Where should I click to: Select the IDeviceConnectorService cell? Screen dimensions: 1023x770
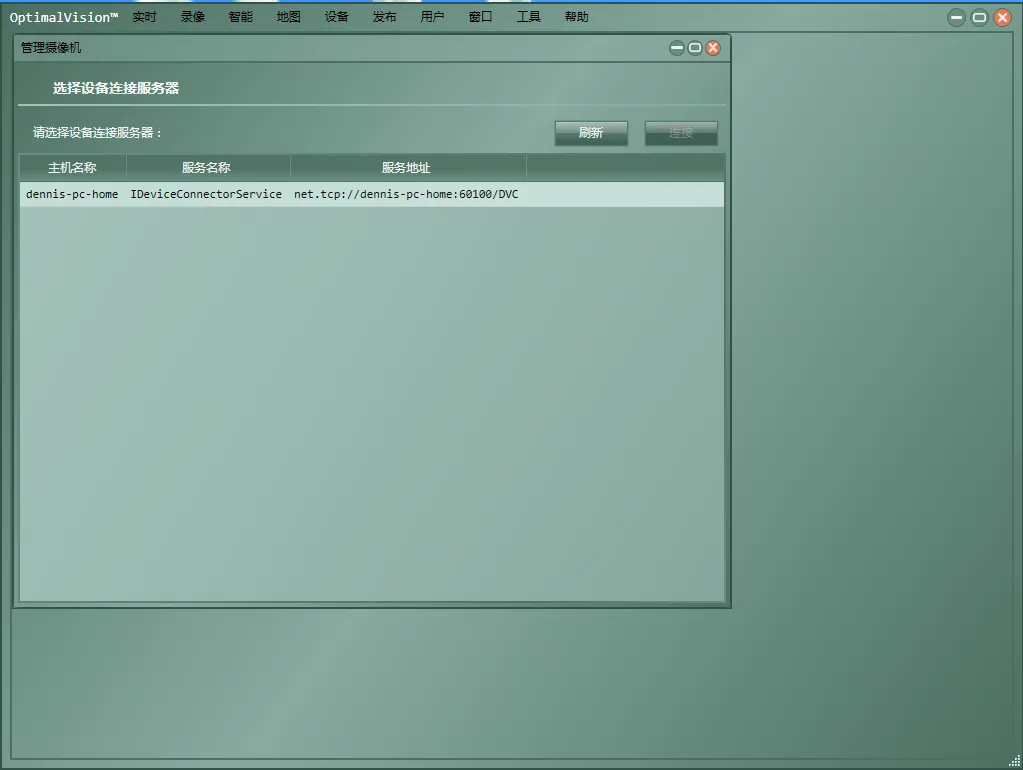click(206, 194)
